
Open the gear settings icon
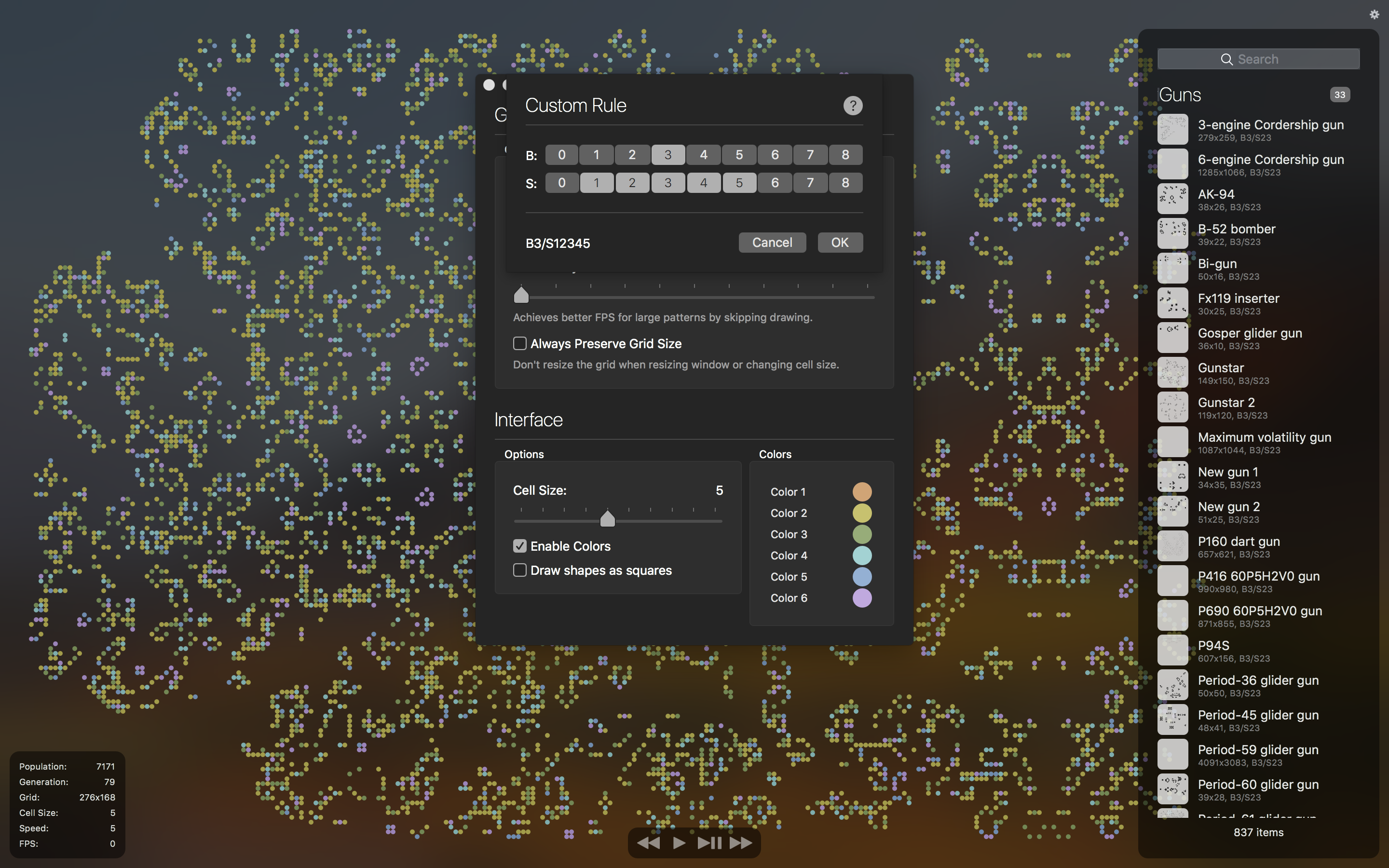(x=1374, y=14)
